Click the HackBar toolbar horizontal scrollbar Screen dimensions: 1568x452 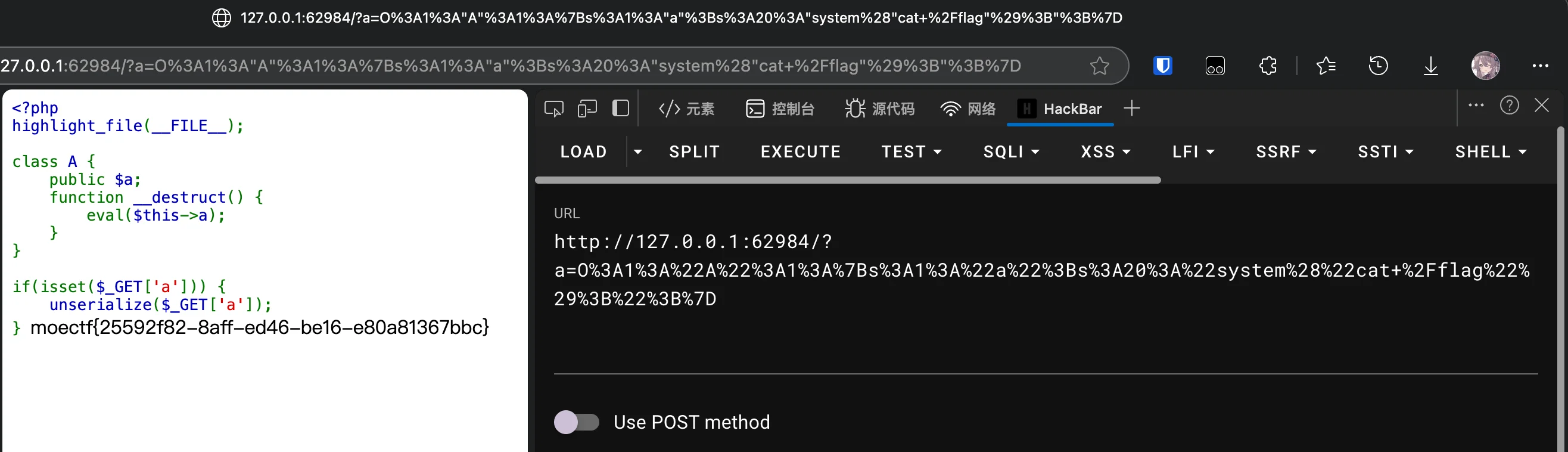[847, 180]
